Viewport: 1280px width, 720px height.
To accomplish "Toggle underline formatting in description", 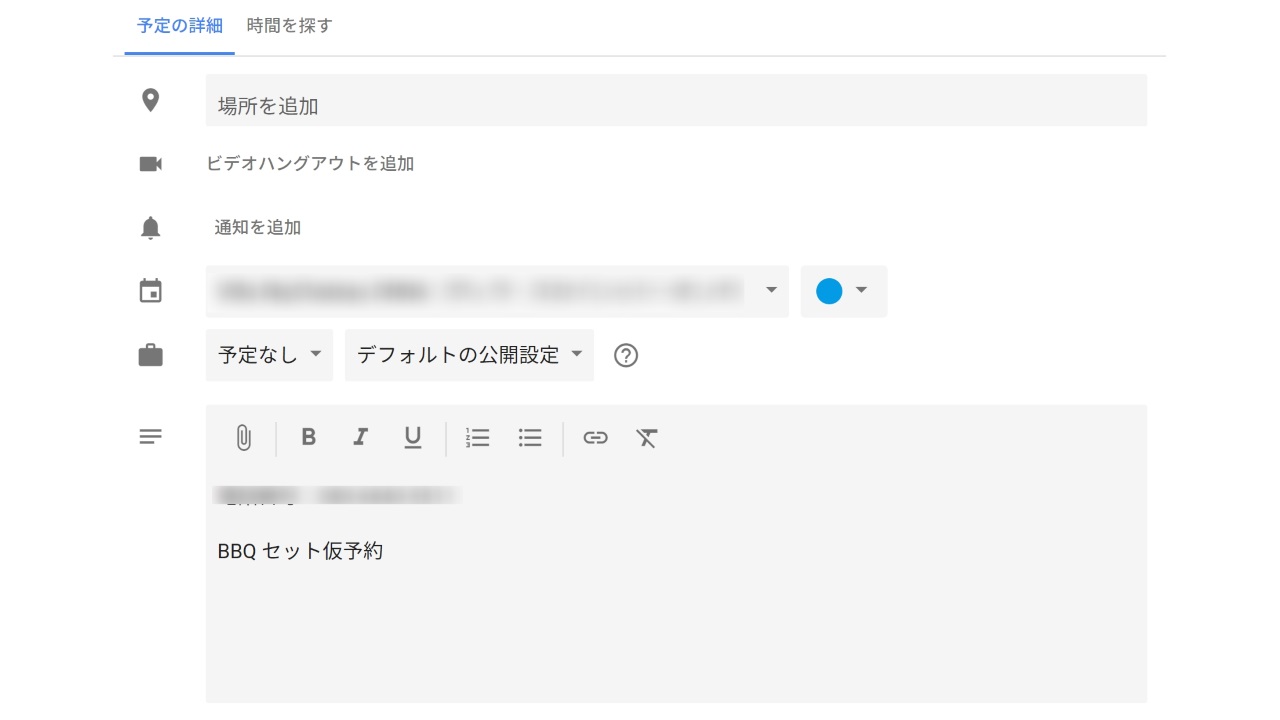I will [412, 438].
